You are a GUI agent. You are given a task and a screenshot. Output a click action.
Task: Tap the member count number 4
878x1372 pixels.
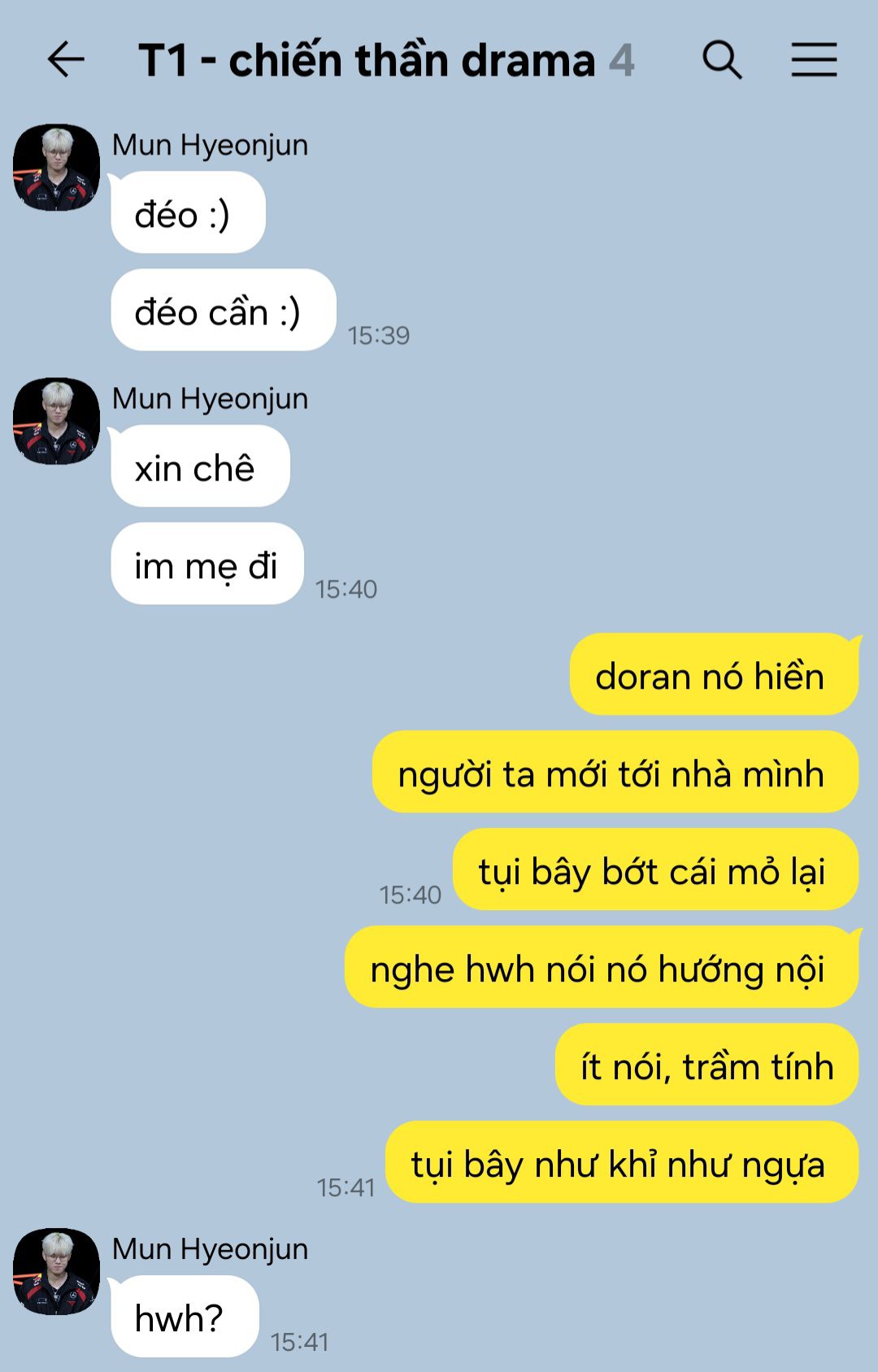coord(622,61)
